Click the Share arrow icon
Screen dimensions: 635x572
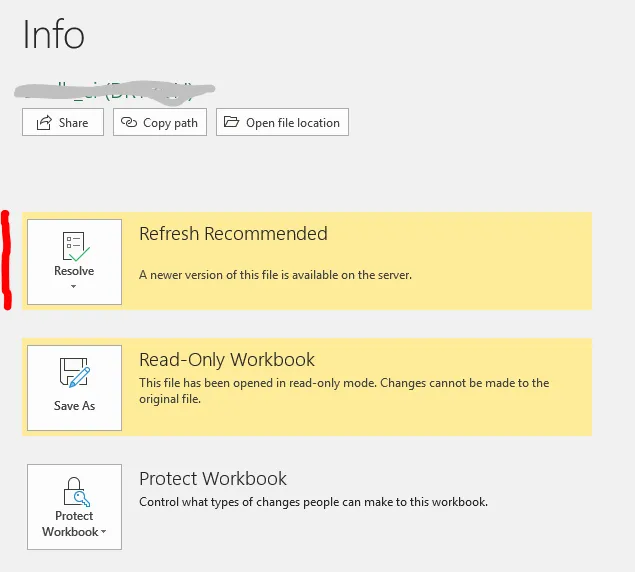44,123
